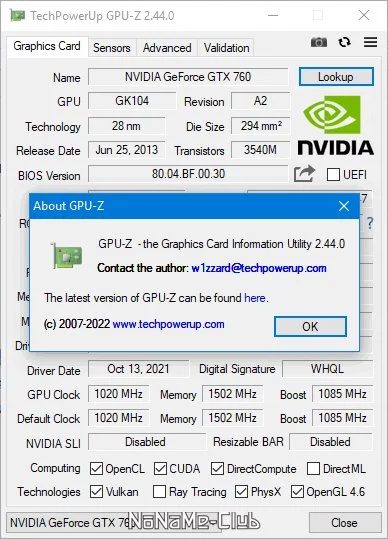Image resolution: width=388 pixels, height=539 pixels.
Task: Click the Lookup button
Action: 336,77
